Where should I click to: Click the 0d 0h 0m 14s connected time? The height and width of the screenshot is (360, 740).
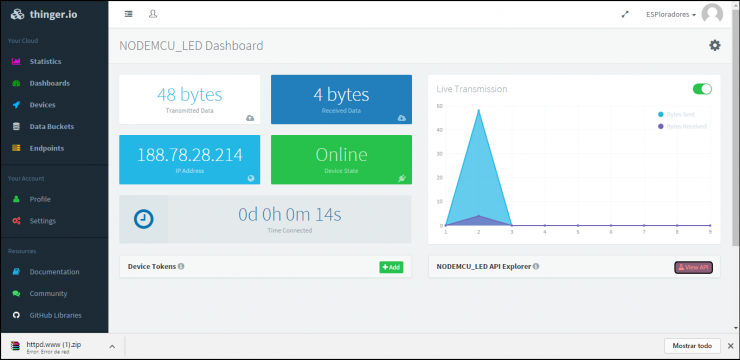pyautogui.click(x=289, y=215)
